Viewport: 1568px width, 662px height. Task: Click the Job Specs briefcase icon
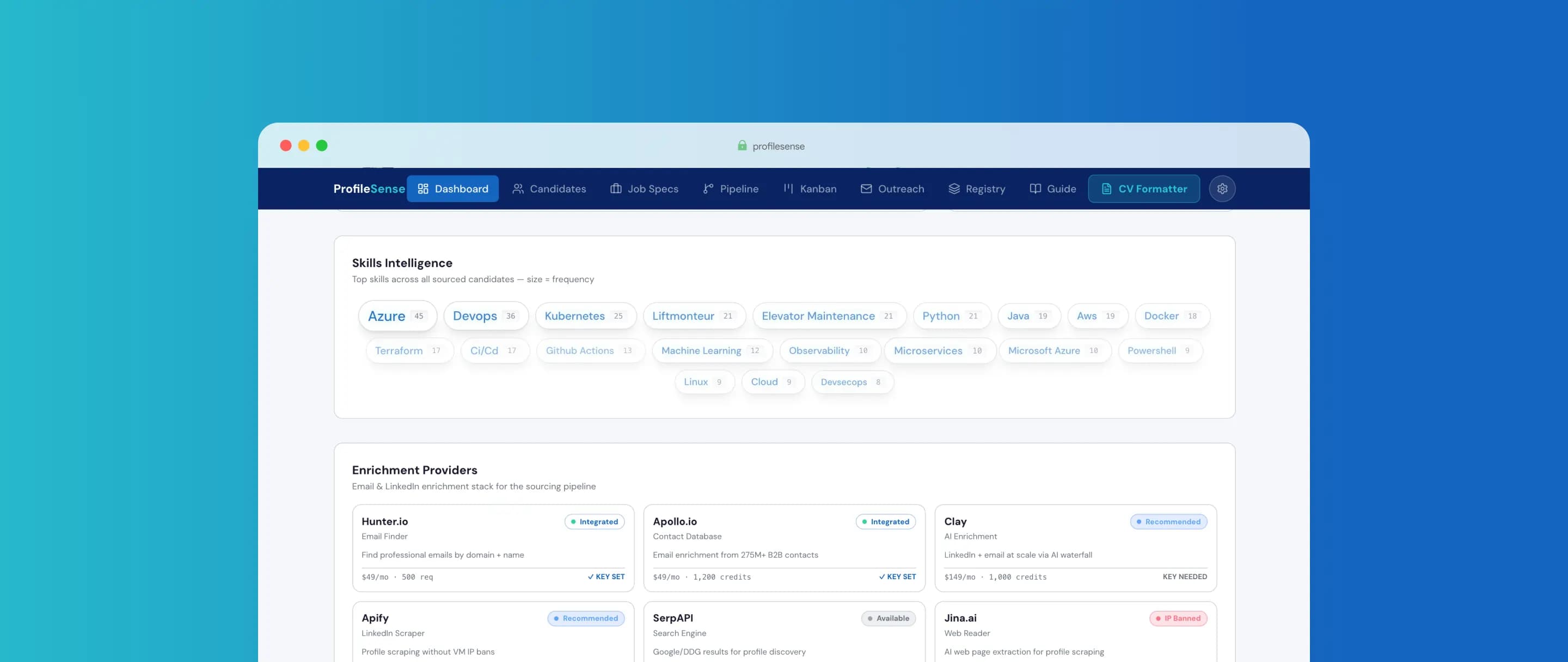pyautogui.click(x=616, y=189)
